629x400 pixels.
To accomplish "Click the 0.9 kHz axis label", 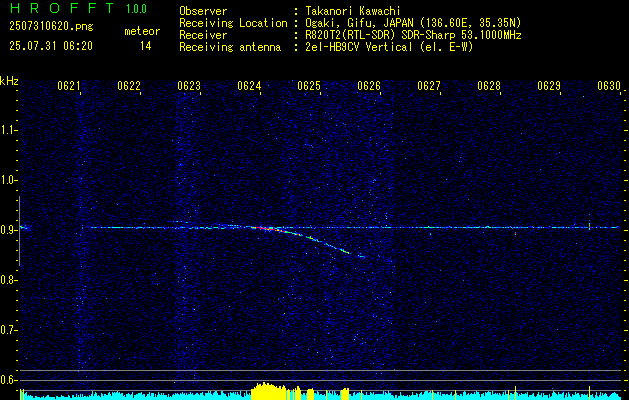I will coord(8,230).
